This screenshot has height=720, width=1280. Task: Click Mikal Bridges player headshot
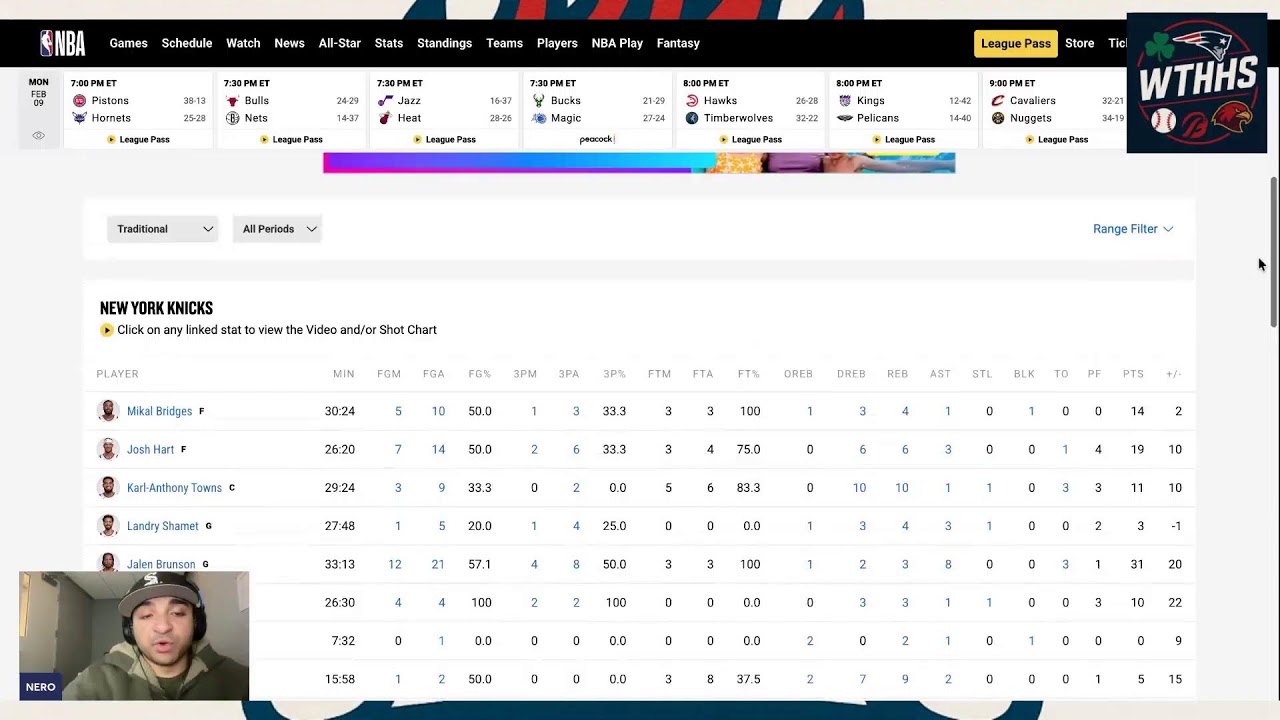pyautogui.click(x=108, y=411)
